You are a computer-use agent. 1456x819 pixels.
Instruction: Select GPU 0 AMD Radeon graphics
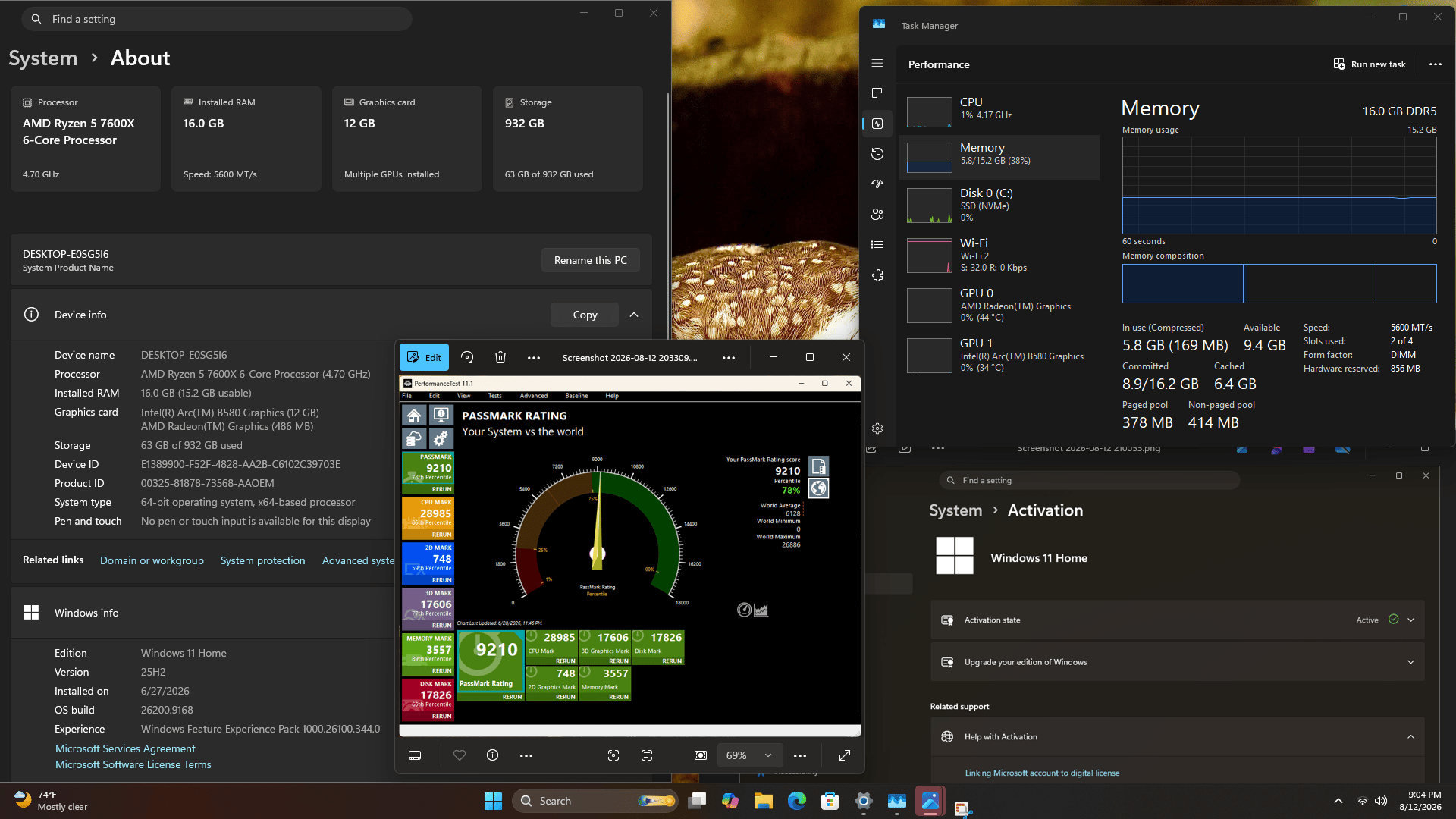[999, 305]
